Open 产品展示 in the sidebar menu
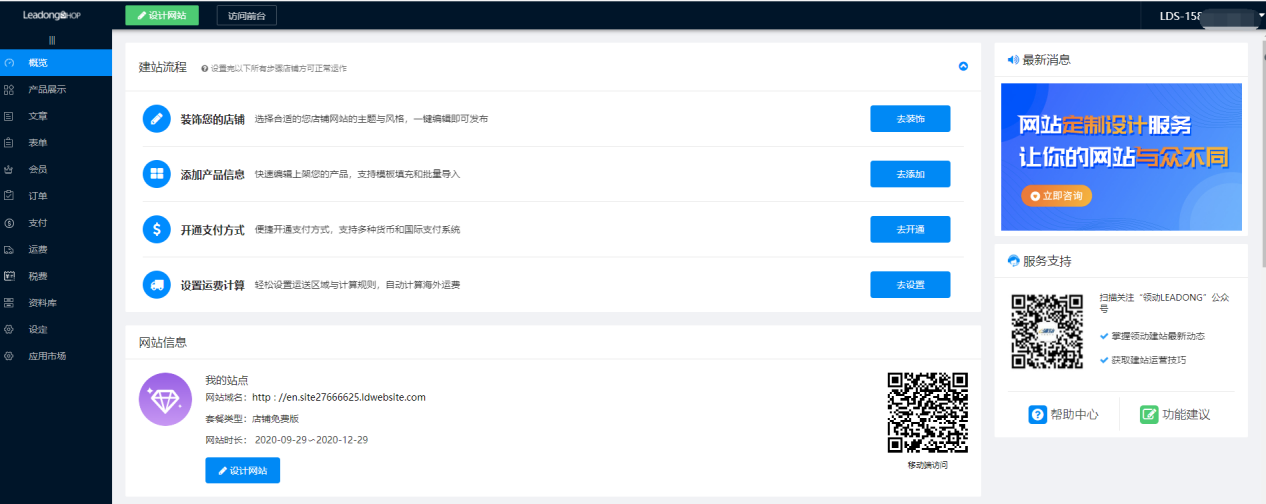Screen dimensions: 1266x504 pos(56,89)
